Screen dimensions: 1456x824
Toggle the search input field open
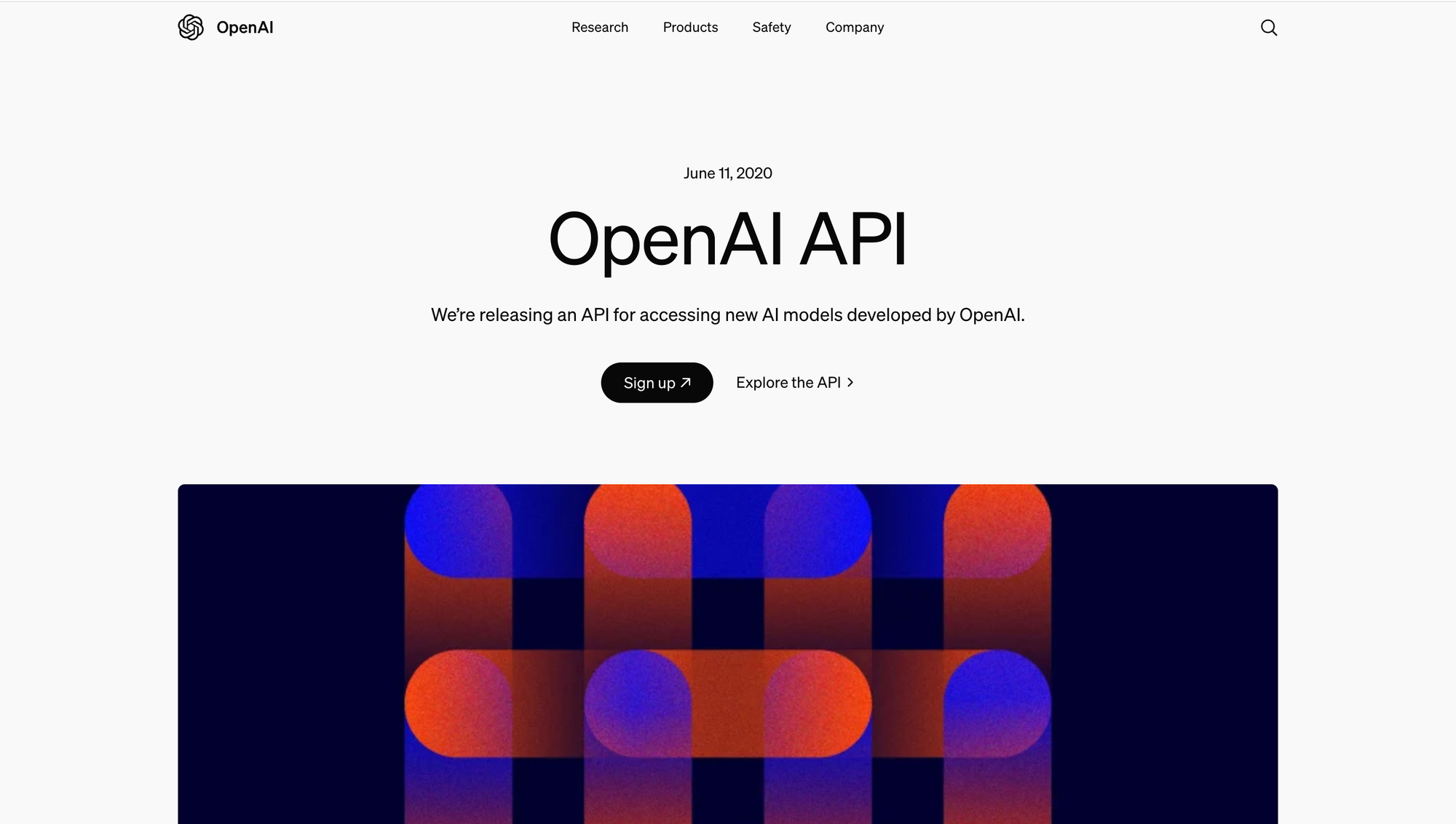coord(1269,27)
